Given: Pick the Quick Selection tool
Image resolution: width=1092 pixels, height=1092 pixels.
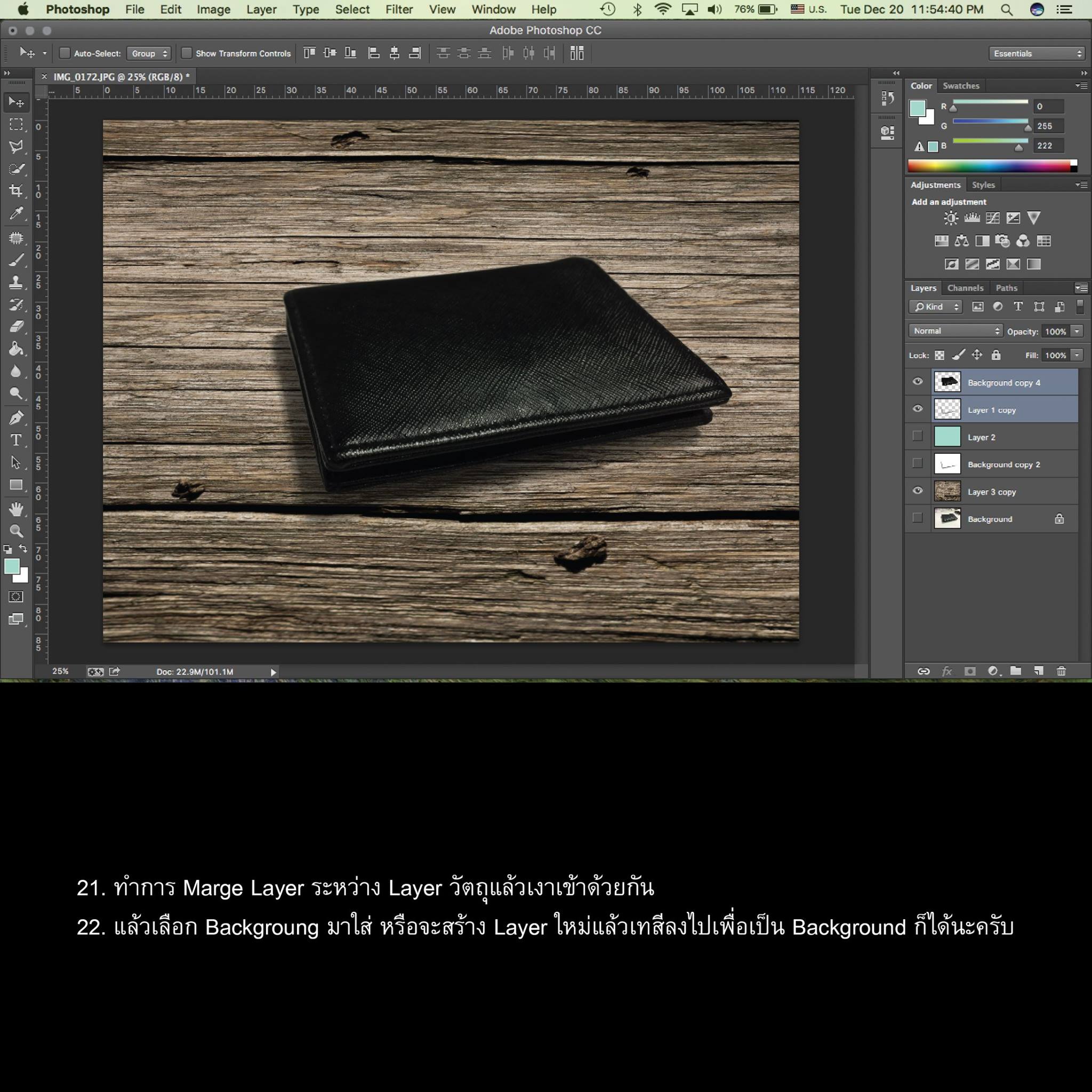Looking at the screenshot, I should tap(17, 169).
